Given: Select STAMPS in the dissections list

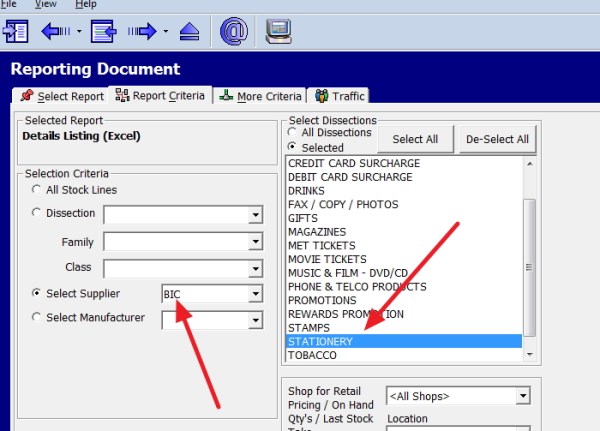Looking at the screenshot, I should coord(404,328).
